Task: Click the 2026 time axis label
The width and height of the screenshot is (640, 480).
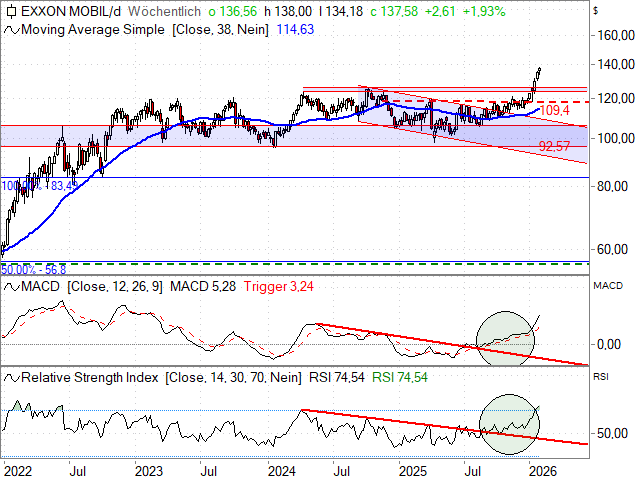Action: tap(543, 472)
